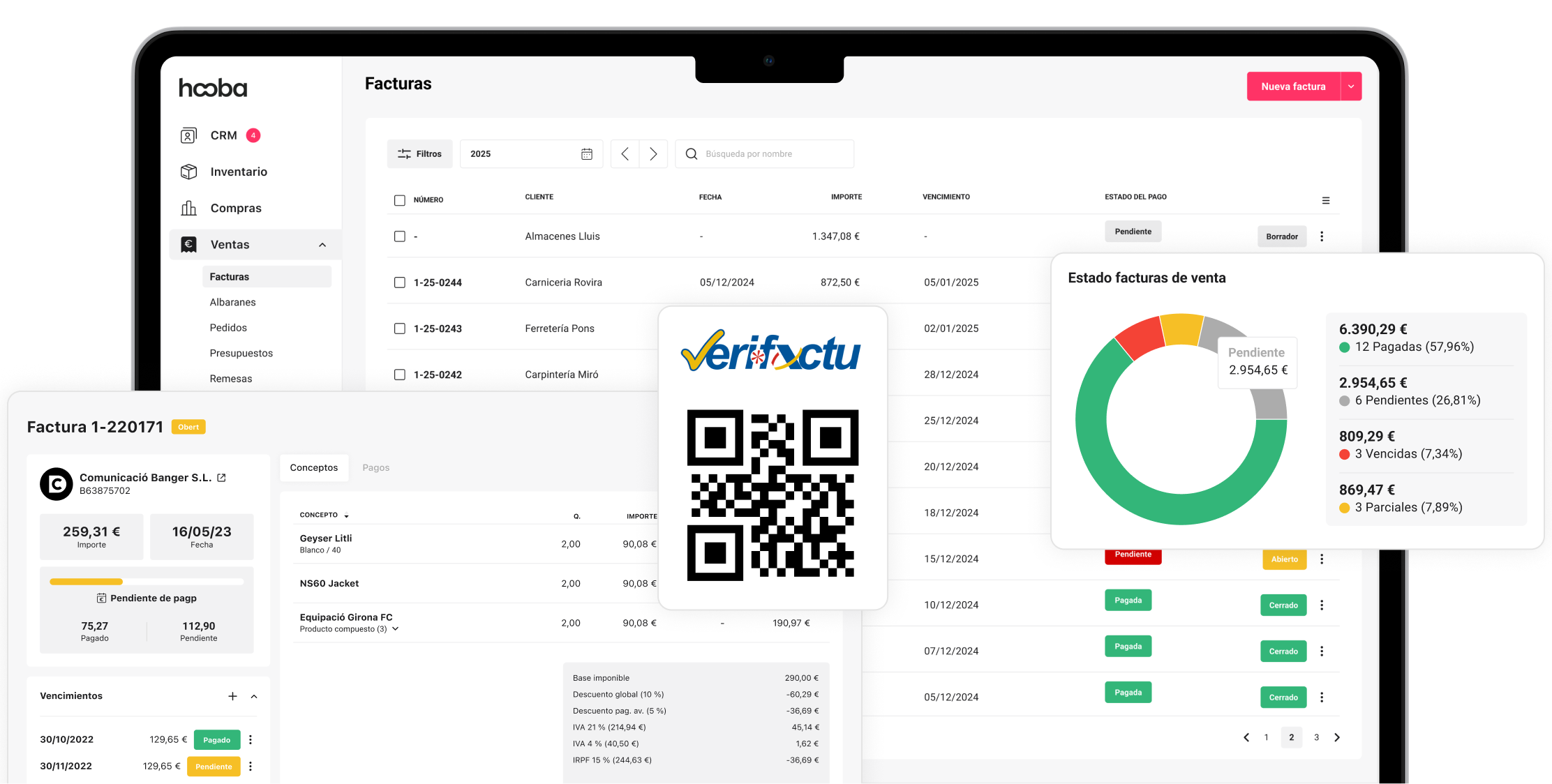Click the Verifactu QR code
The width and height of the screenshot is (1552, 784).
click(x=773, y=495)
